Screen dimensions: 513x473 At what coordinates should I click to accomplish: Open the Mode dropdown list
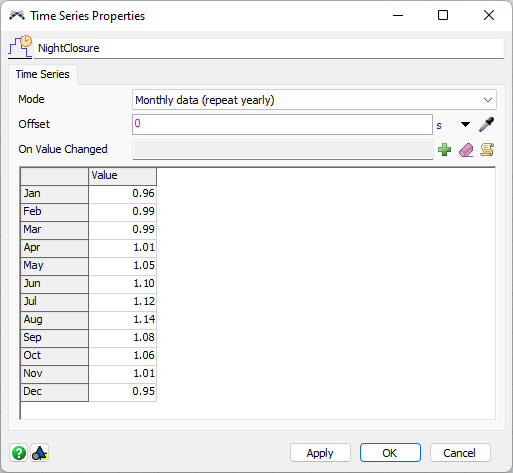point(314,100)
